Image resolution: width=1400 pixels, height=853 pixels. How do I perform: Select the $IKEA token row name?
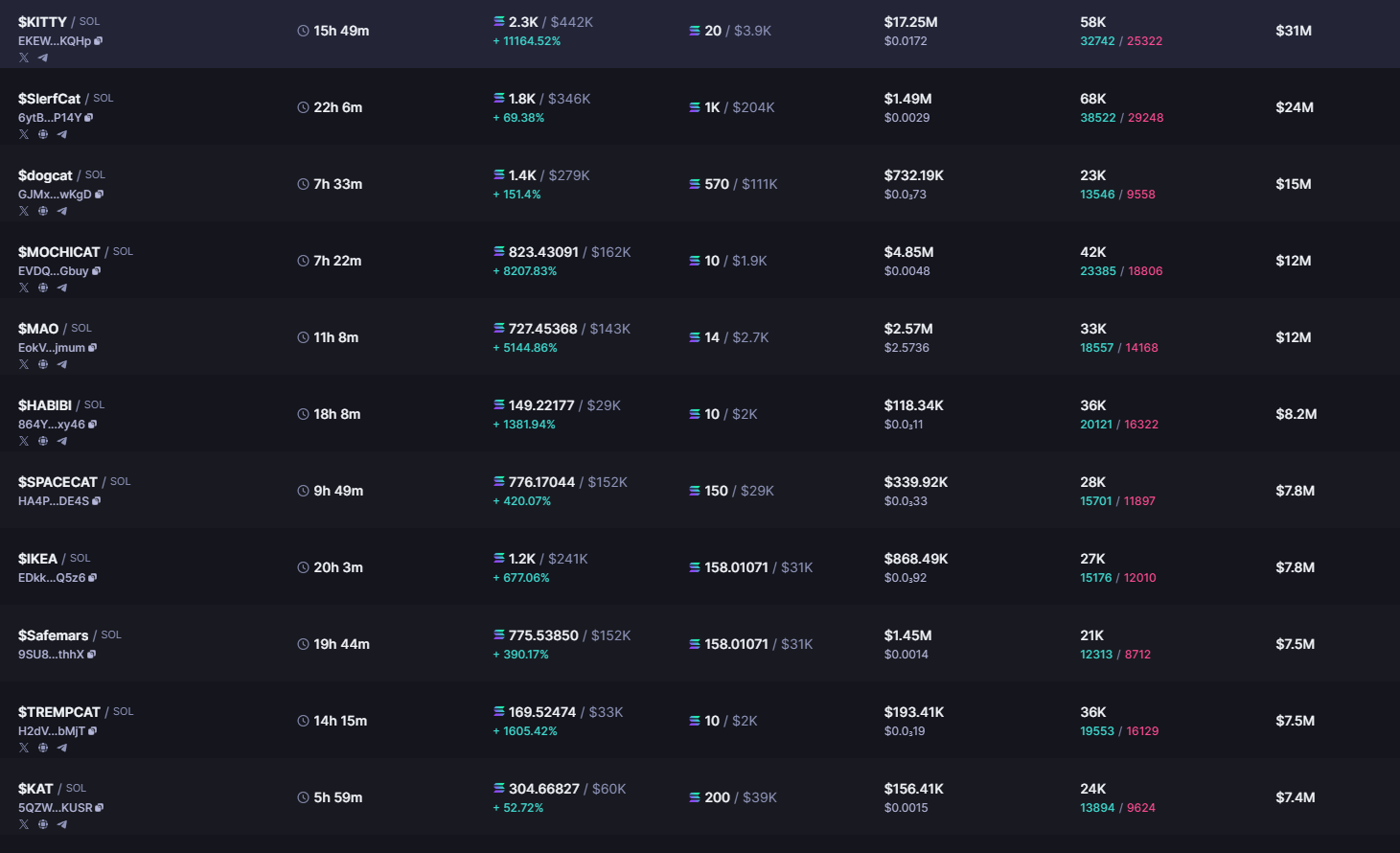coord(37,559)
